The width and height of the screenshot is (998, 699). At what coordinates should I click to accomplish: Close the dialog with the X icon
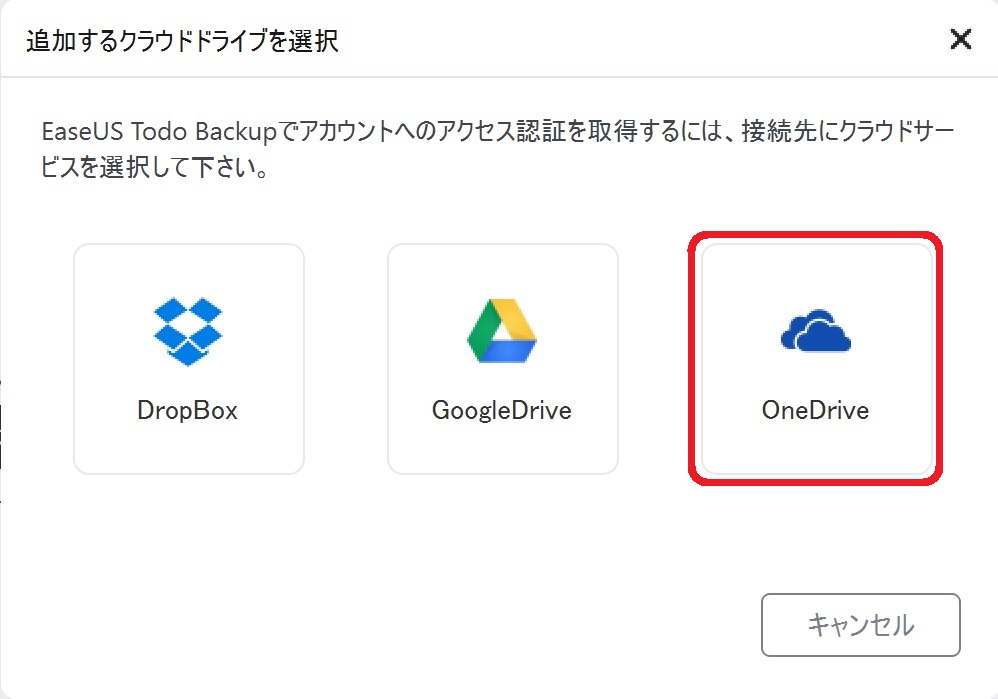pos(960,39)
